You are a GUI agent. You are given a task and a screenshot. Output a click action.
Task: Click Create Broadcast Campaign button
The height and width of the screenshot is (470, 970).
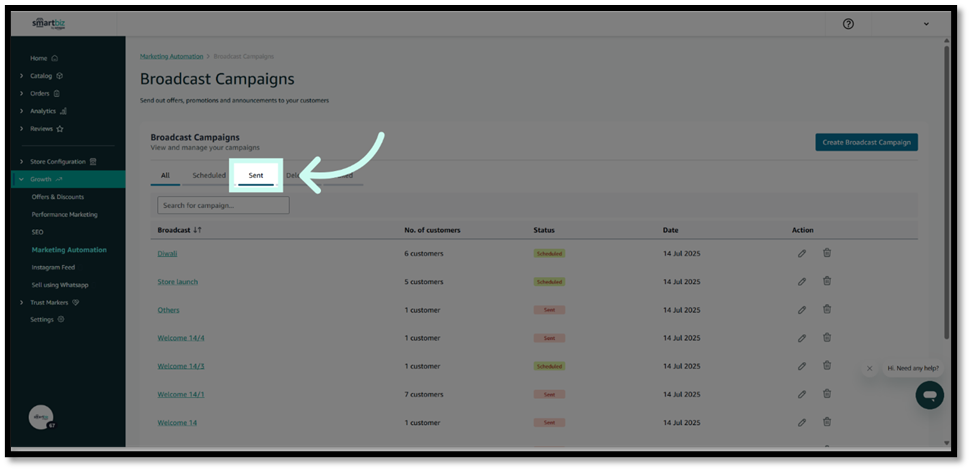pyautogui.click(x=866, y=142)
